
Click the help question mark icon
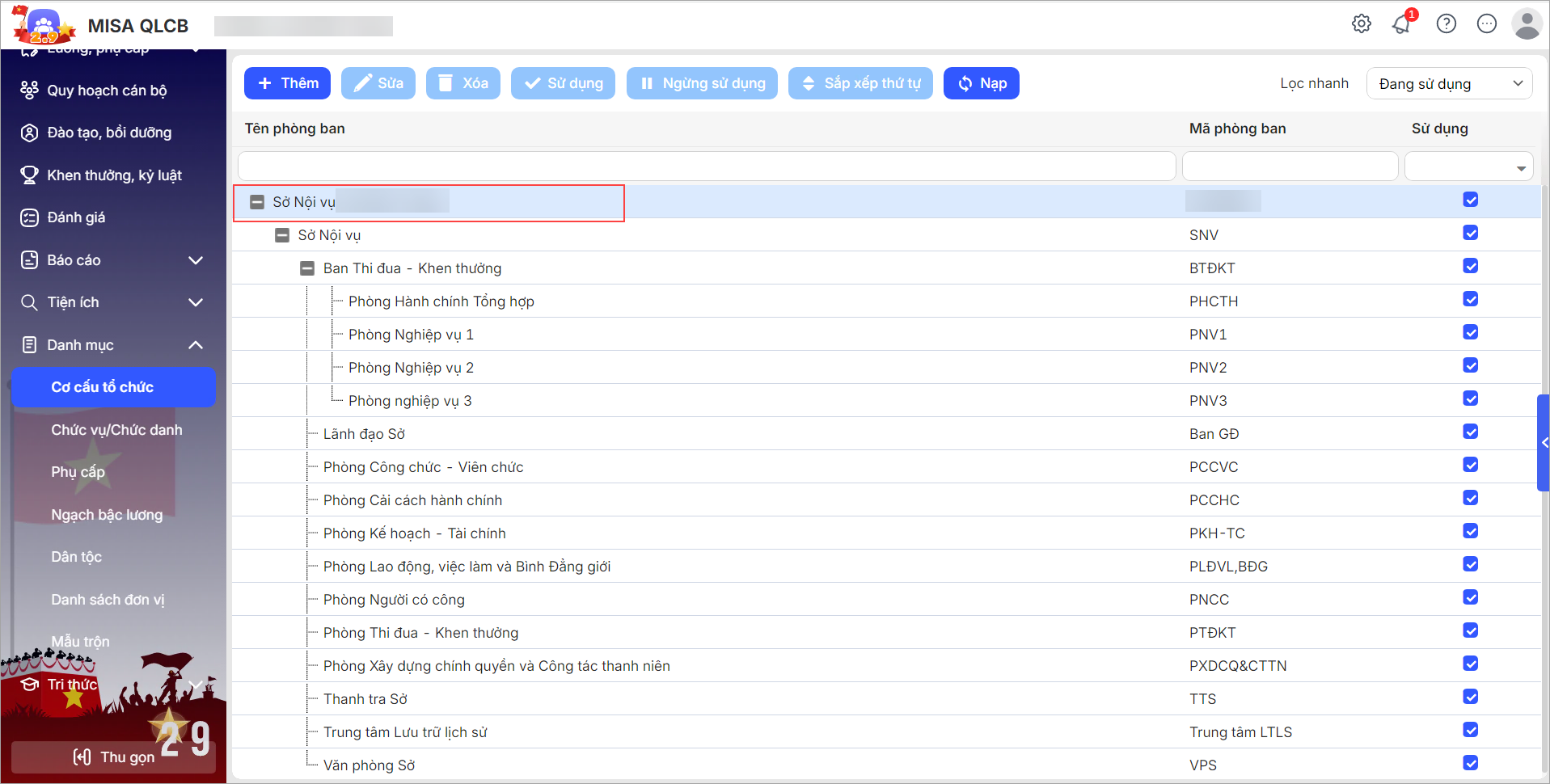pos(1447,24)
